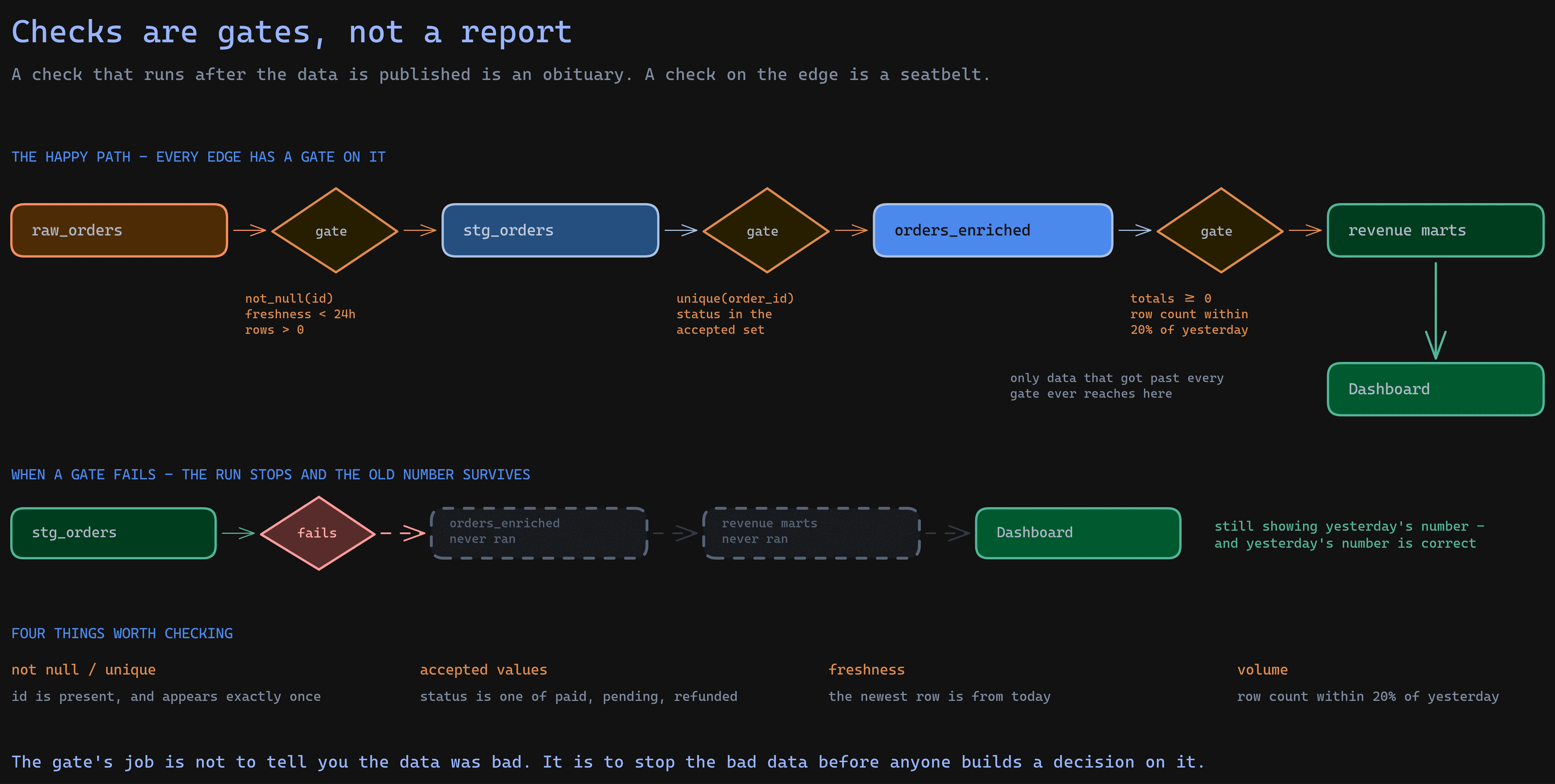
Task: Click the 'unique(order_id)' check label
Action: [735, 298]
